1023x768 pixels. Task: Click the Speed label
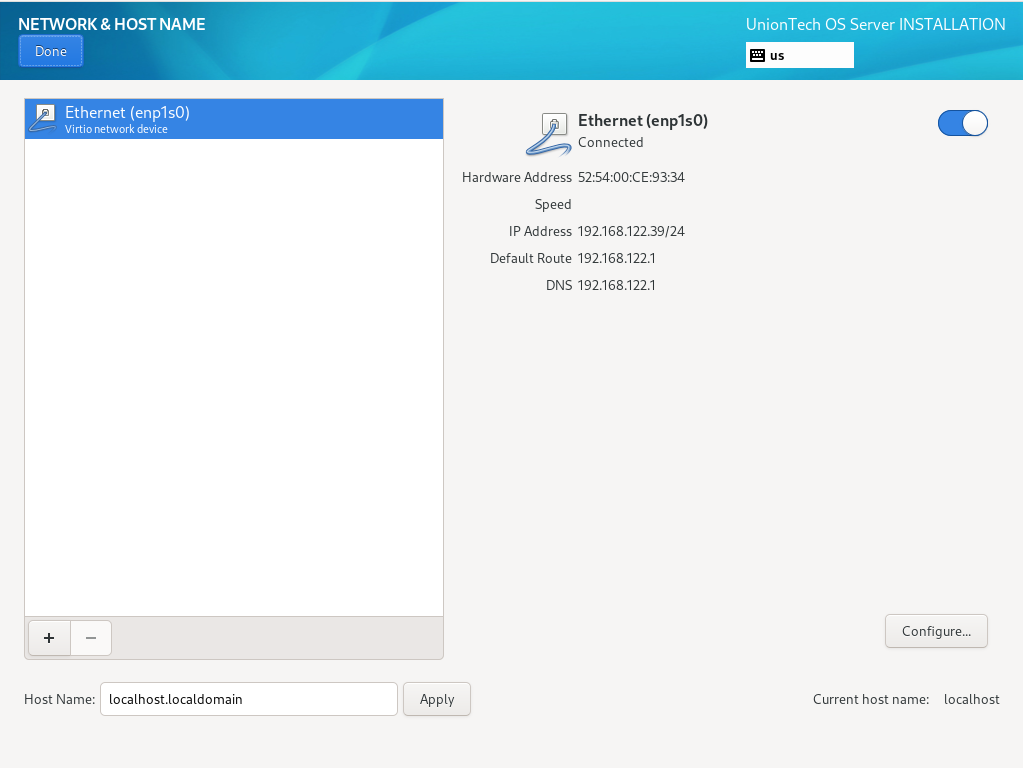click(553, 205)
